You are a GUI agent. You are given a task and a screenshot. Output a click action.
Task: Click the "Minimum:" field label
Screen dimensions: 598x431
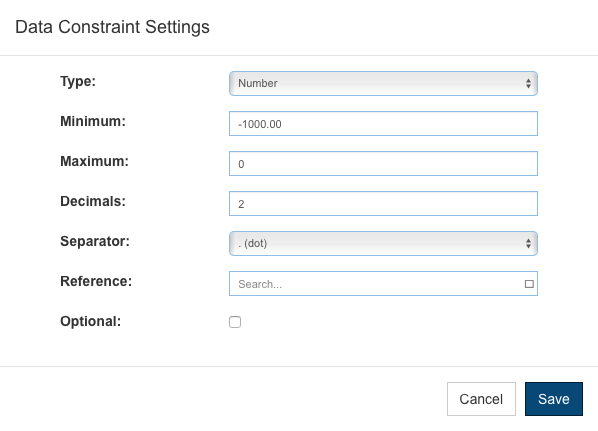click(x=93, y=121)
